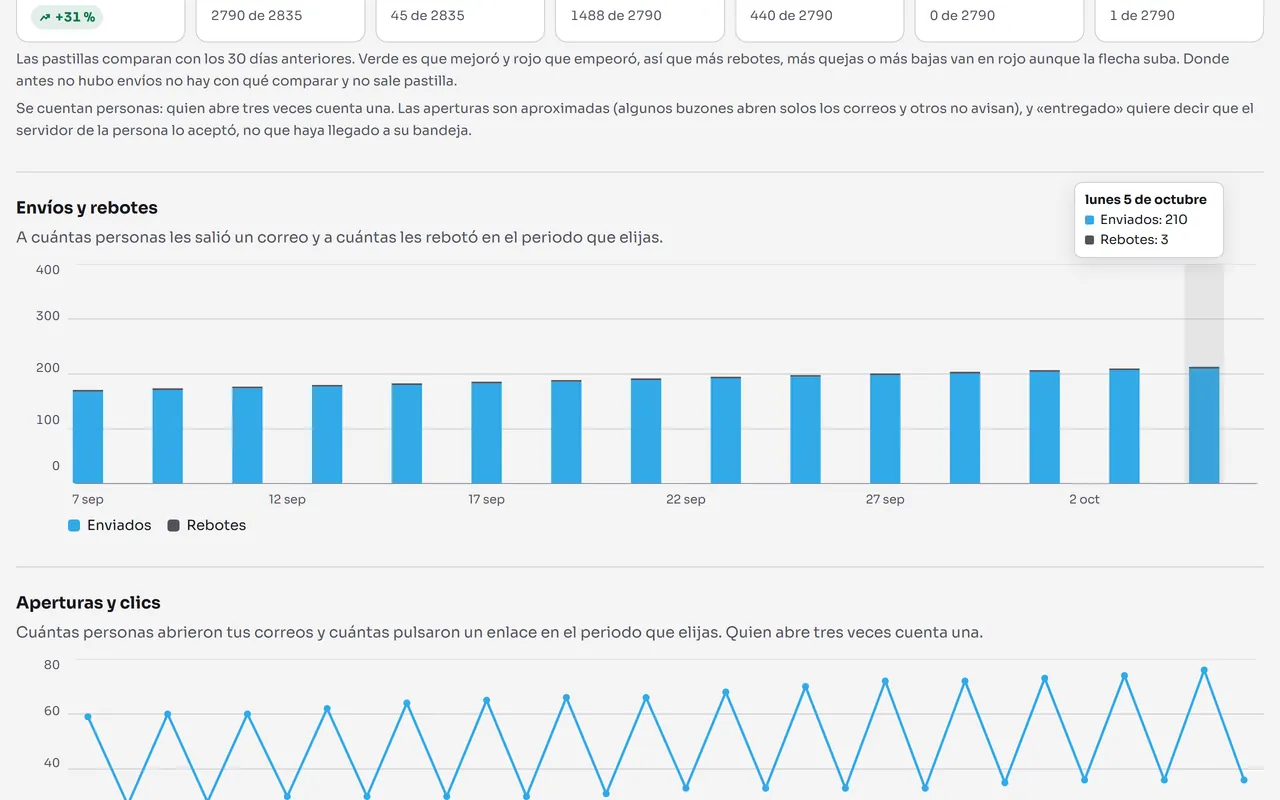This screenshot has height=800, width=1280.
Task: Click the "22 sep" date axis label
Action: tap(686, 499)
